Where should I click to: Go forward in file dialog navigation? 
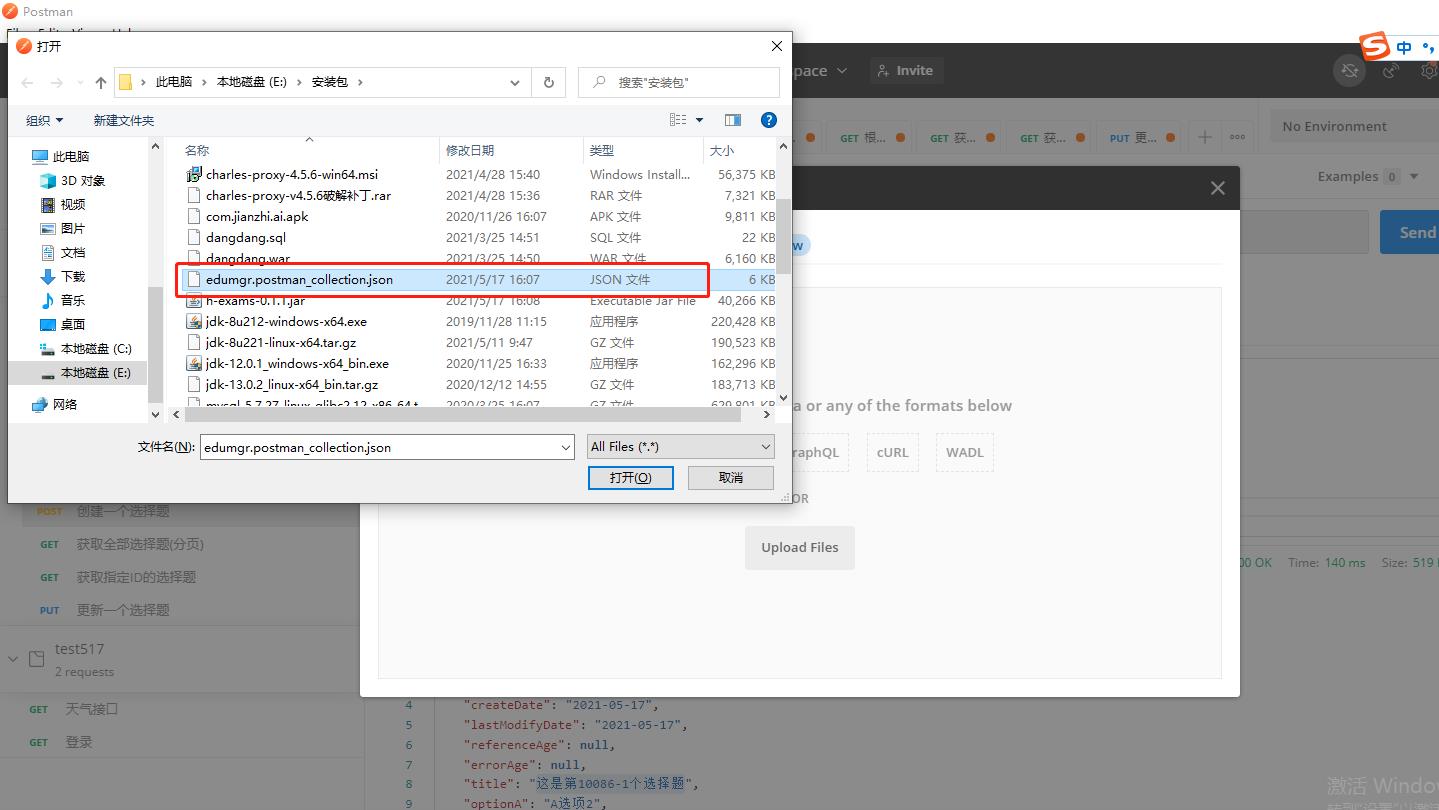tap(57, 82)
